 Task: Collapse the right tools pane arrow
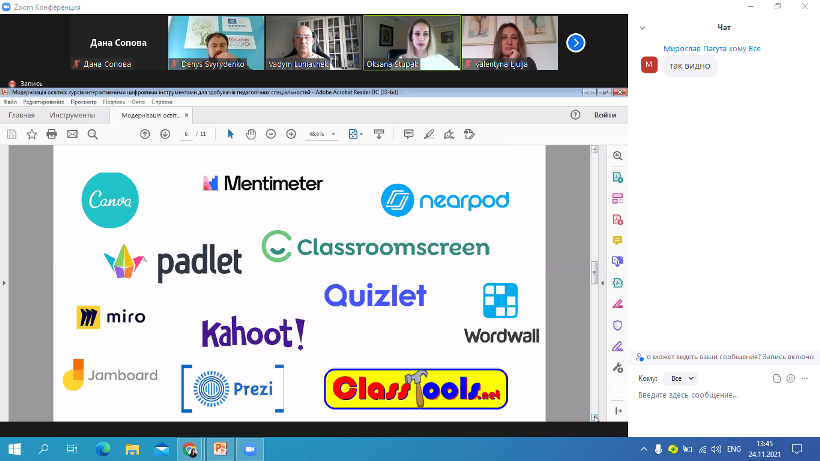[602, 283]
